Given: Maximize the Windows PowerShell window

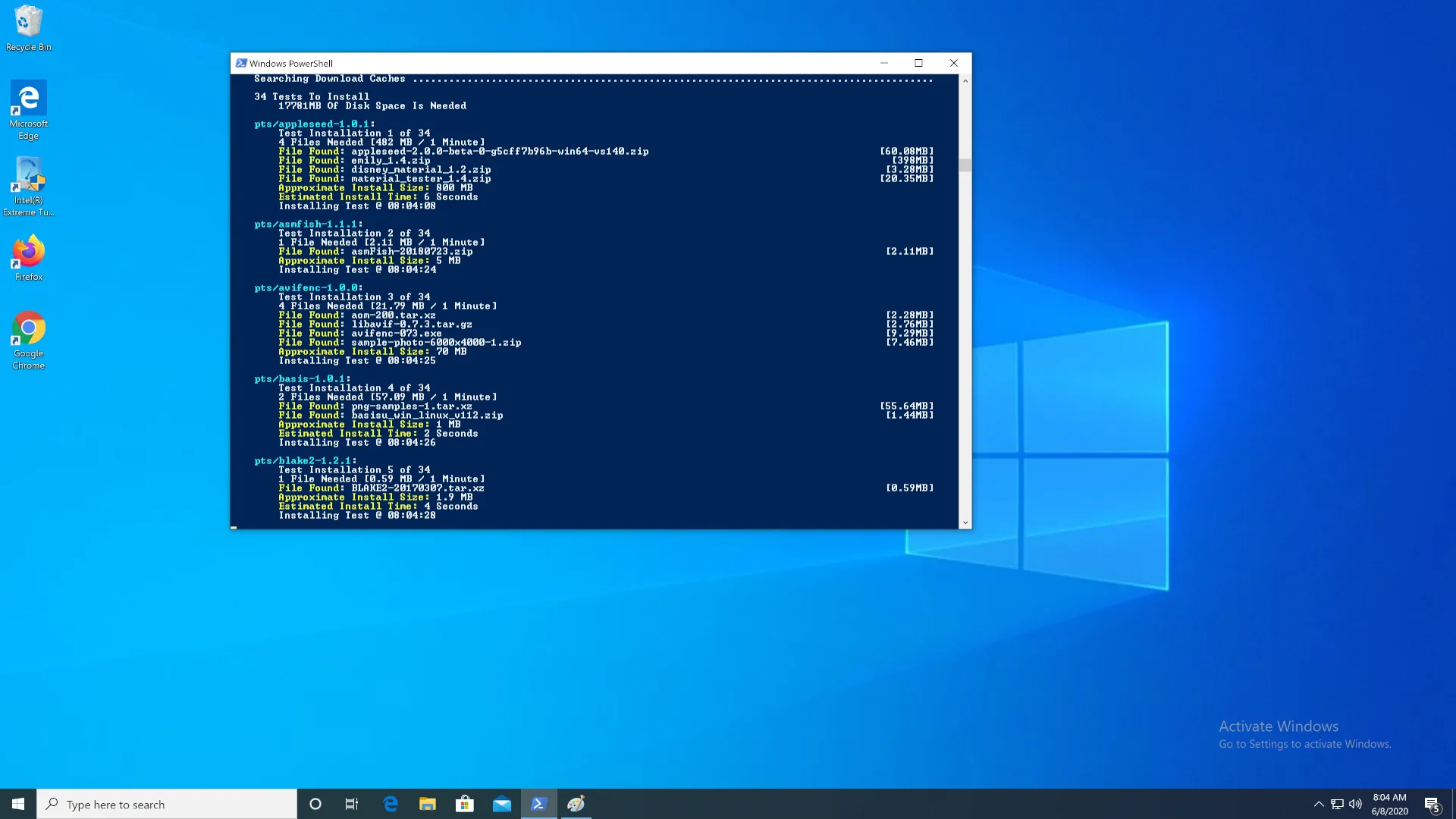Looking at the screenshot, I should pyautogui.click(x=918, y=63).
